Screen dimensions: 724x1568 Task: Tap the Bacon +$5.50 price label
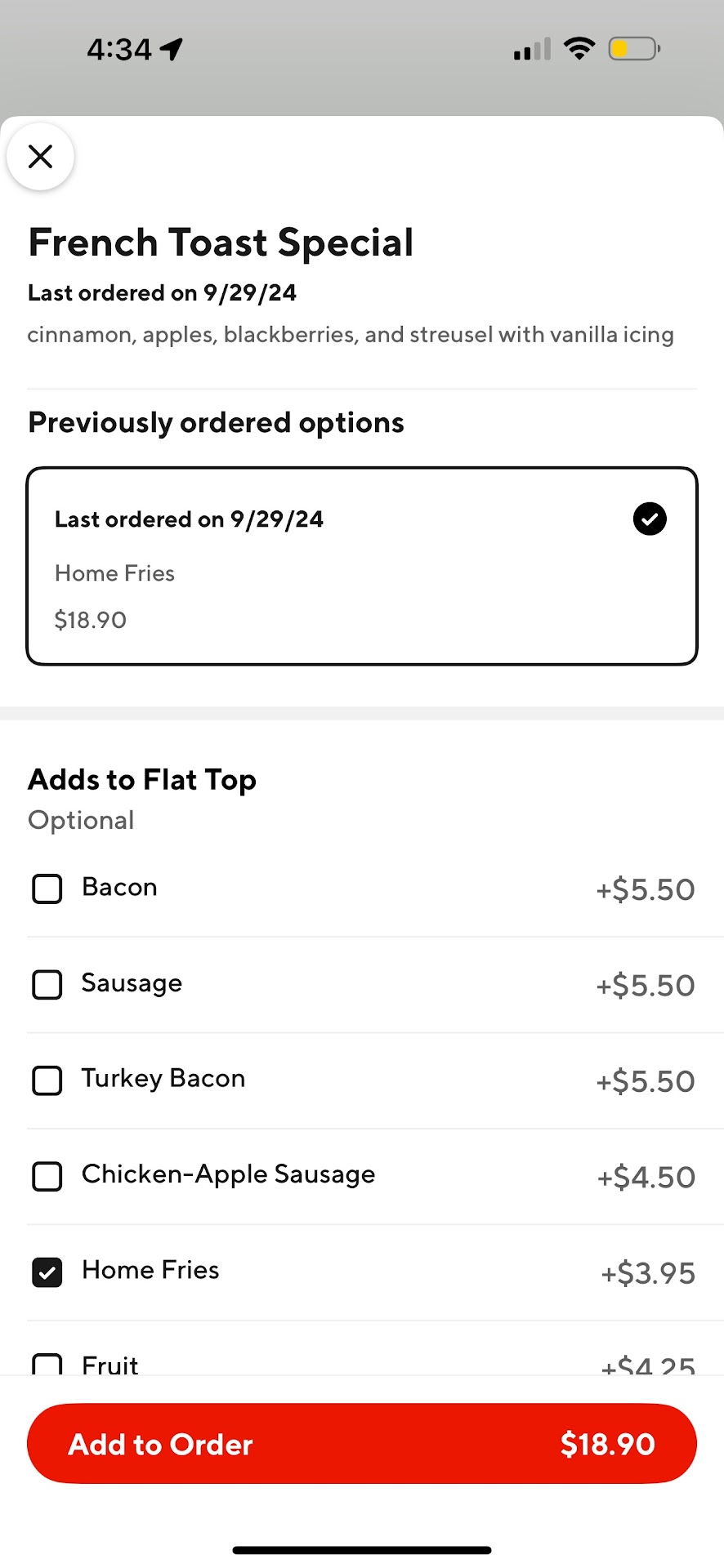(645, 889)
